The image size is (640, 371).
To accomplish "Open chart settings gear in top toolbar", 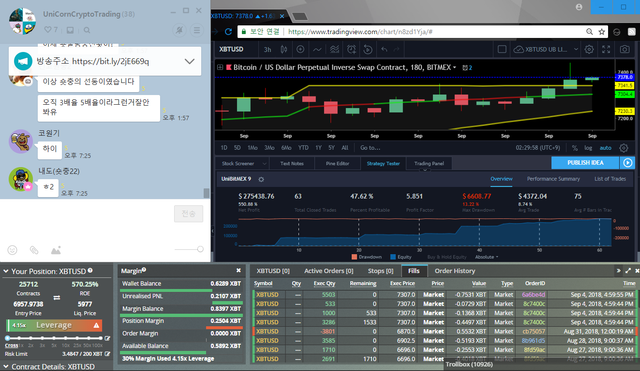I will click(589, 49).
